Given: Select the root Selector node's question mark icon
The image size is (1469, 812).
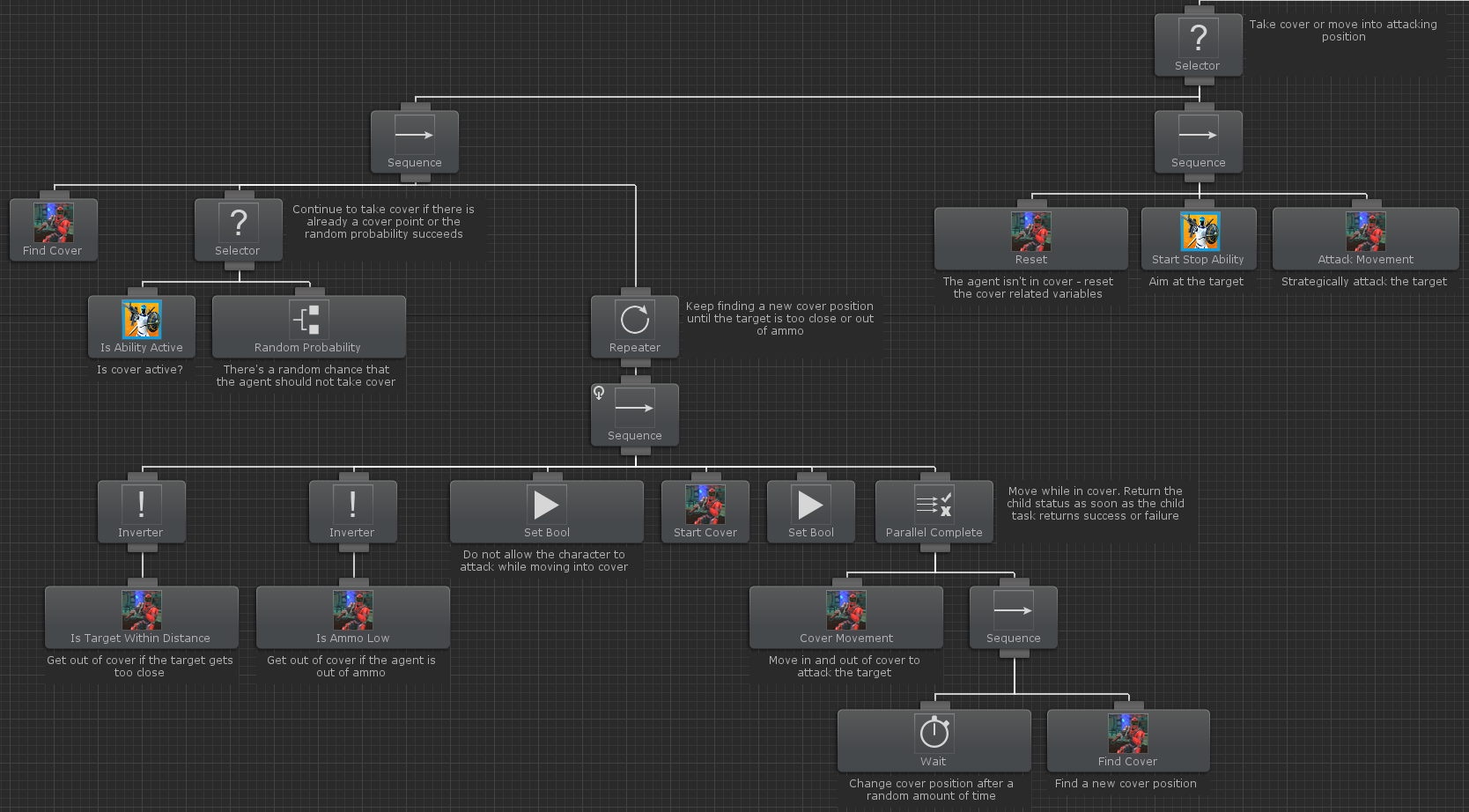Looking at the screenshot, I should (x=1198, y=38).
